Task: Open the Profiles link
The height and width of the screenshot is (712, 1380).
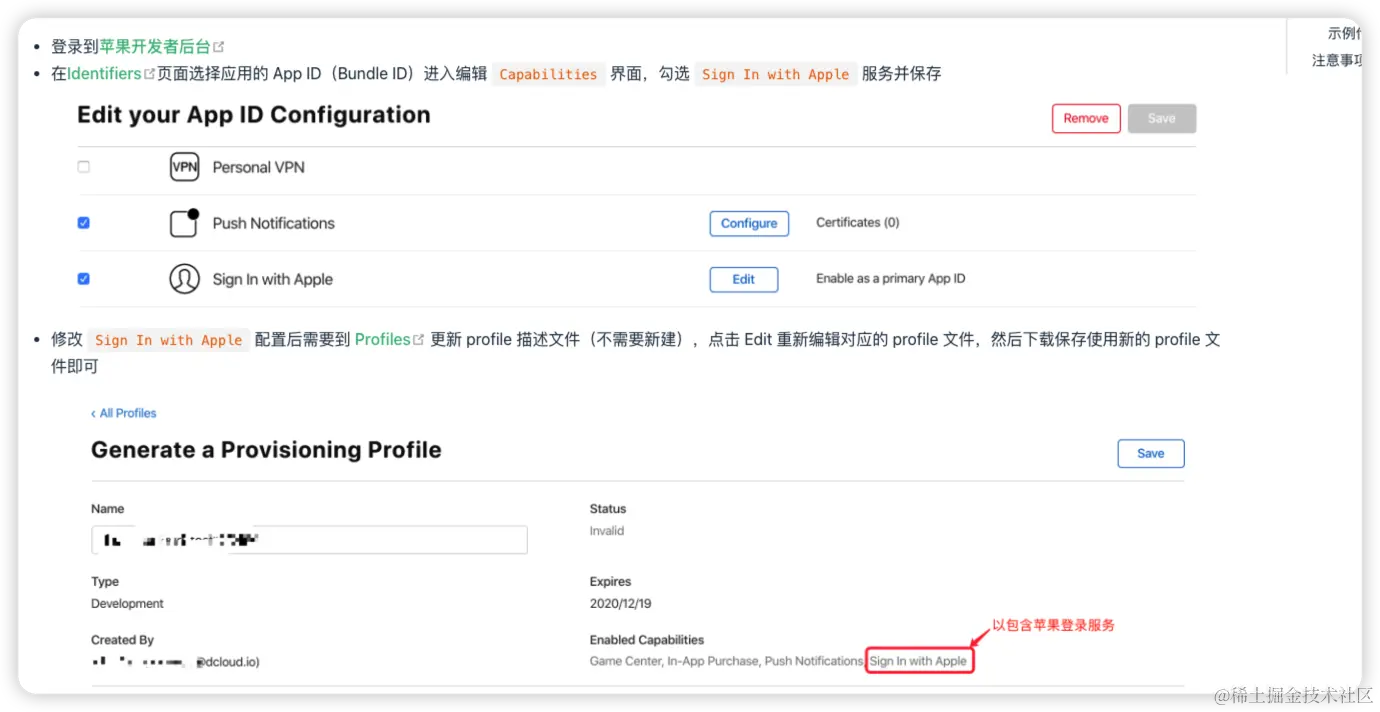Action: [x=383, y=339]
